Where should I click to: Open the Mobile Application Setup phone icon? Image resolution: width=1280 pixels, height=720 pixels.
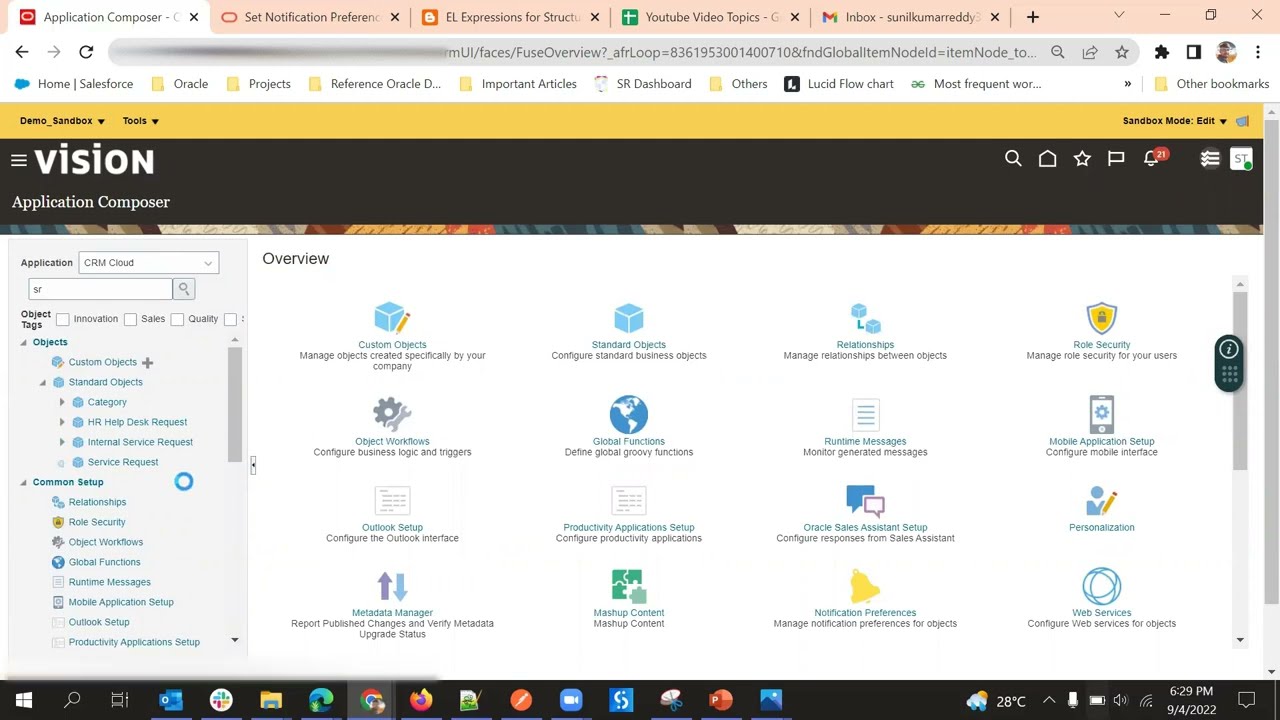coord(1101,415)
